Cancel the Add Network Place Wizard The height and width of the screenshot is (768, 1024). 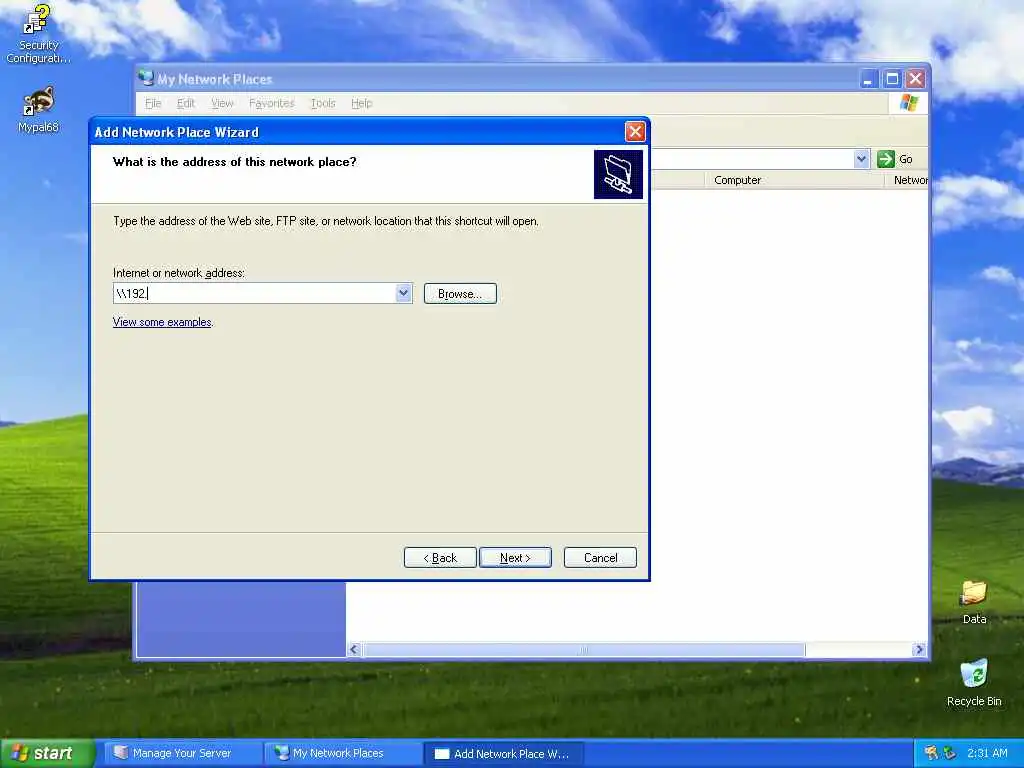pyautogui.click(x=600, y=558)
